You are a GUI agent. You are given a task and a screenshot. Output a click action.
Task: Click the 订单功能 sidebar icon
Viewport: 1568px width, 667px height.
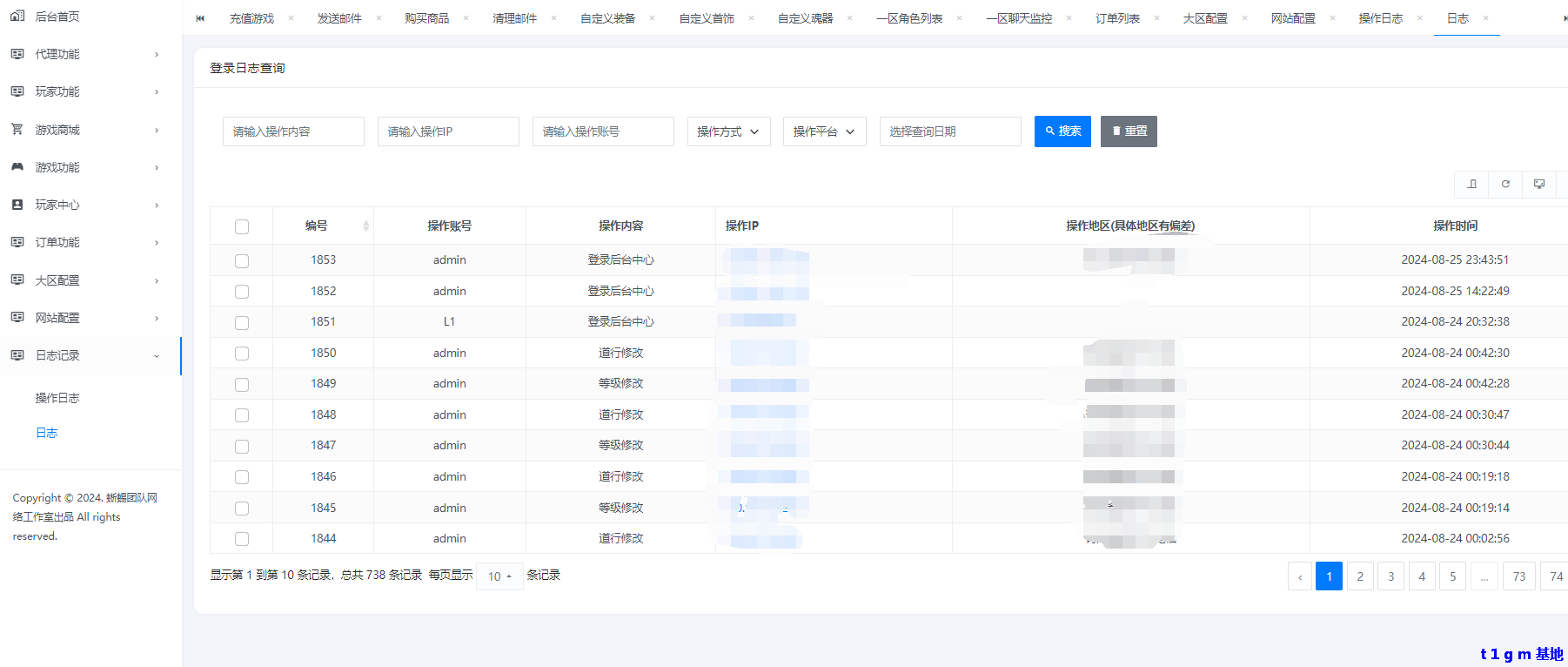(x=17, y=242)
